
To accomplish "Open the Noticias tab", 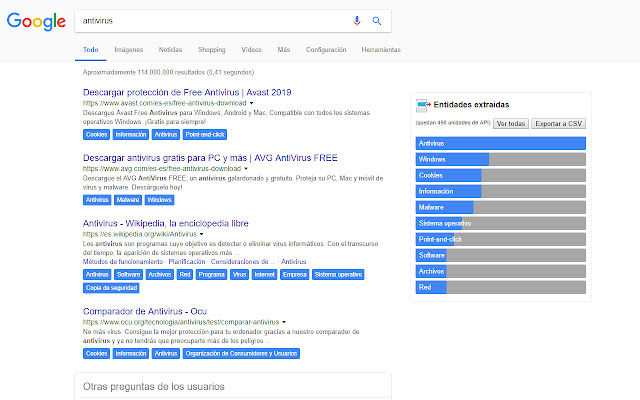I will tap(170, 49).
